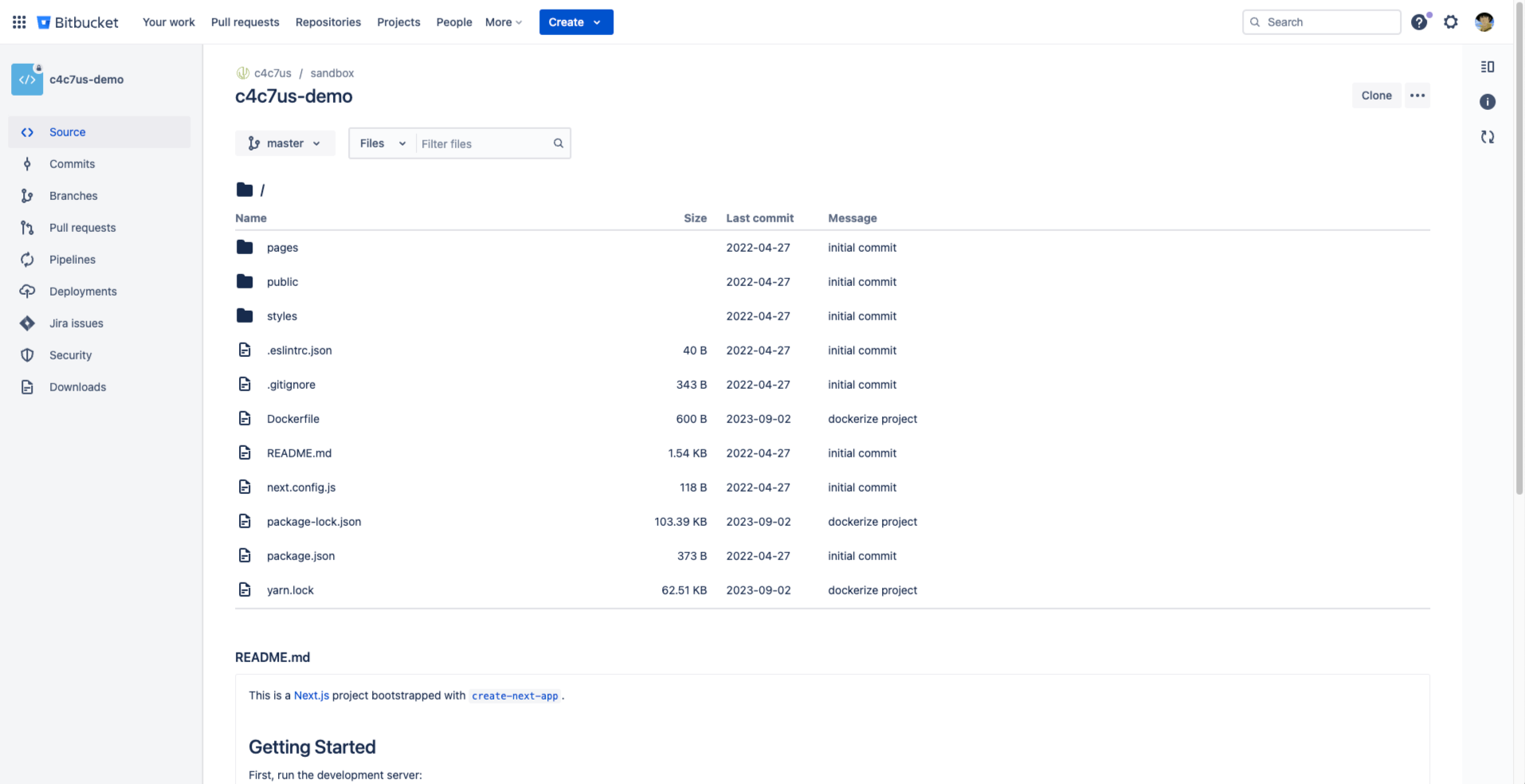The image size is (1525, 784).
Task: Click the c4c7us-demo title in sidebar
Action: point(87,80)
